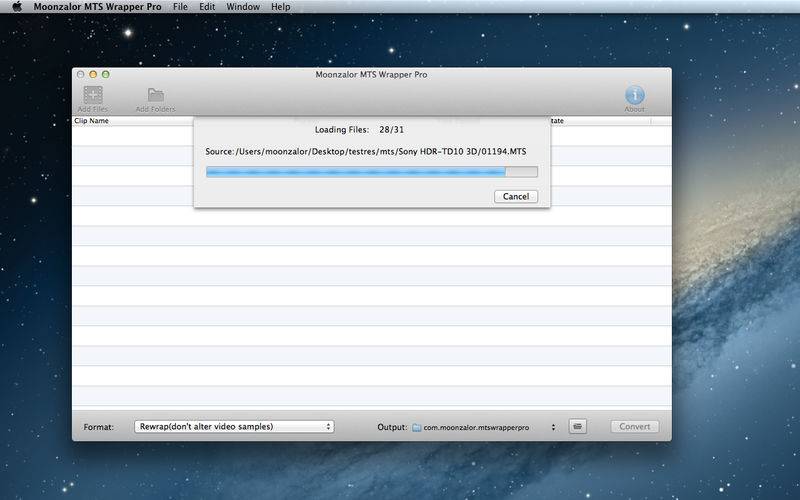Open the Edit menu
This screenshot has height=500, width=800.
(207, 7)
